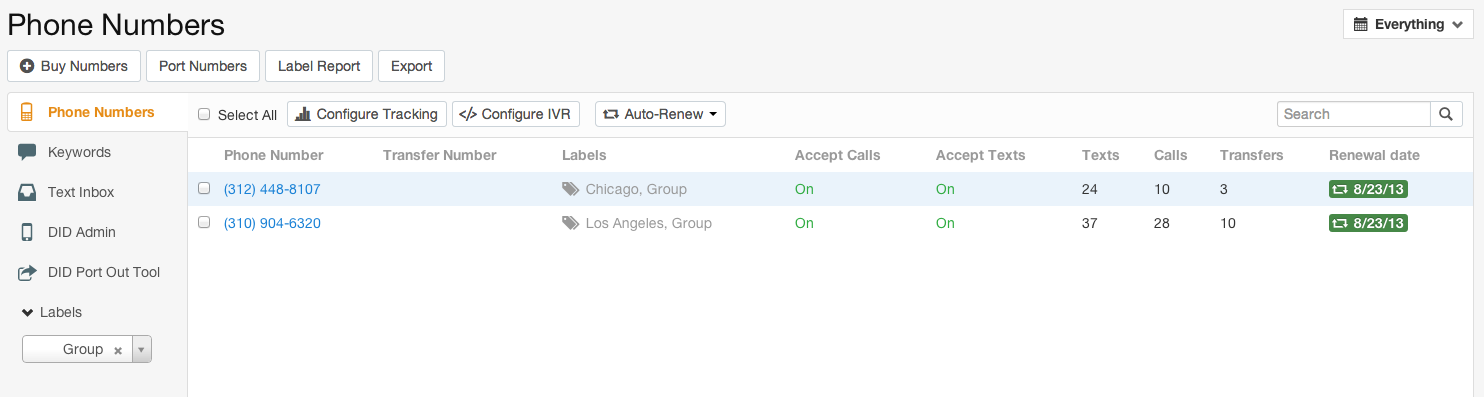Click the renewal date badge for Los Angeles number
1484x397 pixels.
tap(1368, 223)
